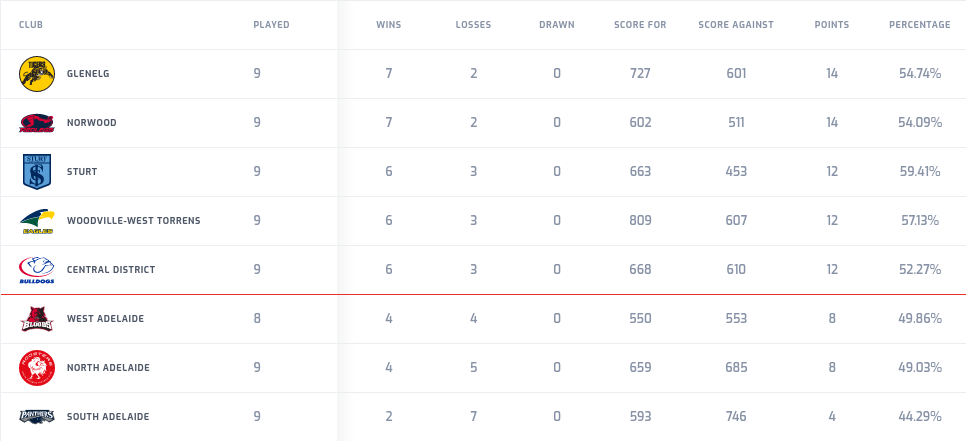Click the Central District Bulldogs logo
Screen dimensions: 966x441
[36, 269]
